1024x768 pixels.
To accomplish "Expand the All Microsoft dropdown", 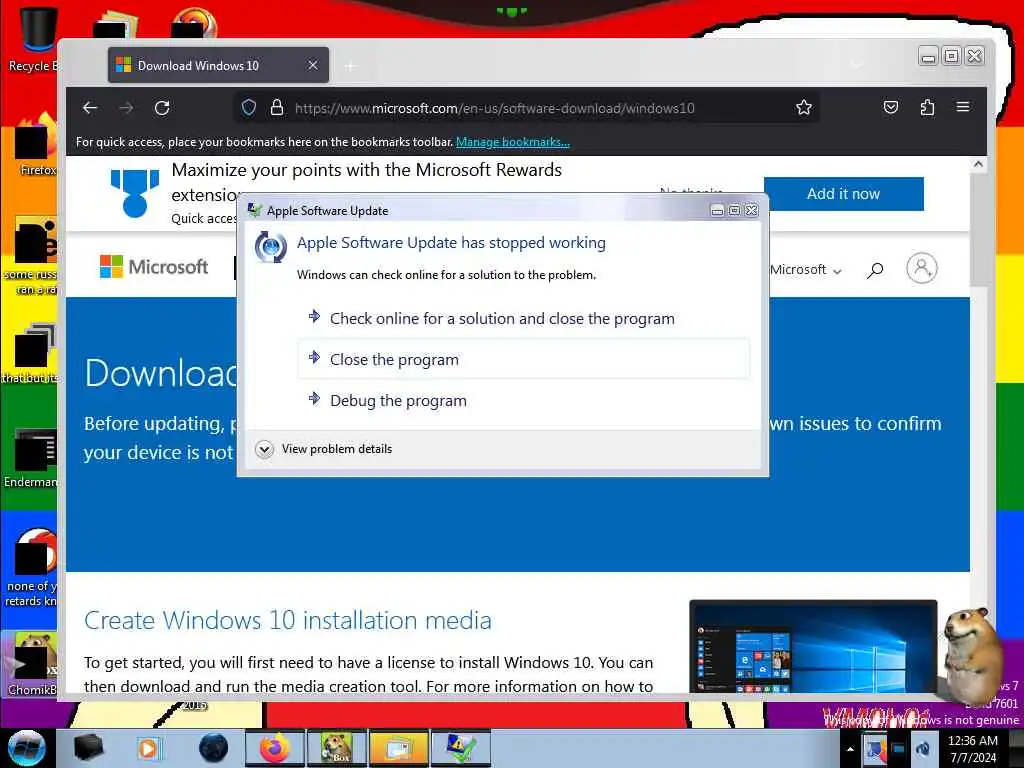I will click(x=806, y=270).
